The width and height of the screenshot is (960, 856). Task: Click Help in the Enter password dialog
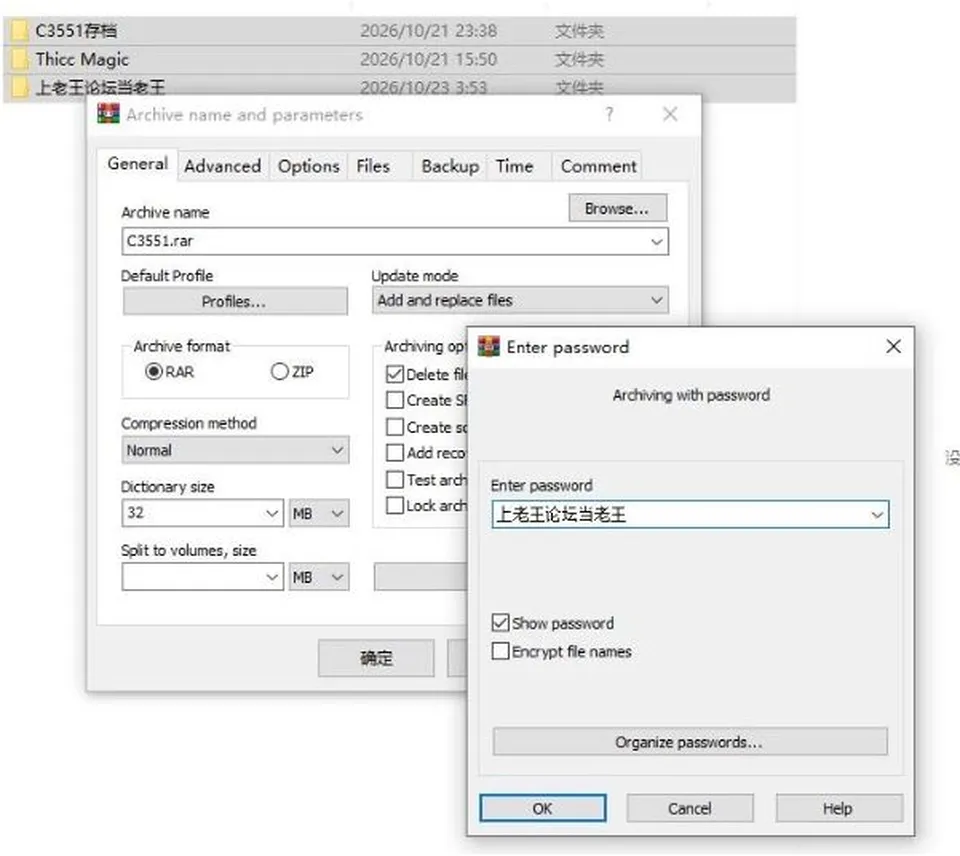pyautogui.click(x=838, y=808)
